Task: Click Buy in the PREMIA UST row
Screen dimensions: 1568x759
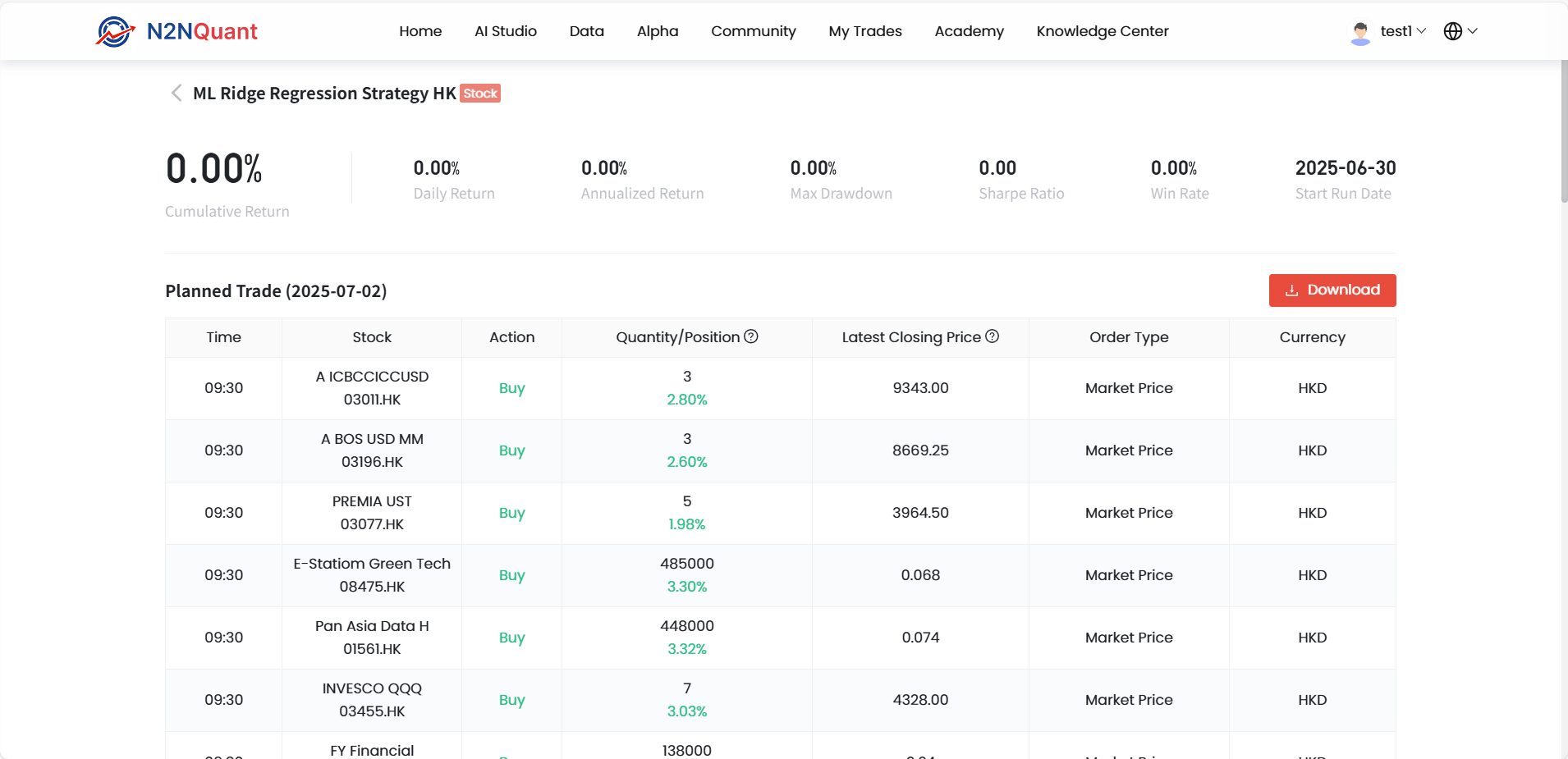Action: 512,513
